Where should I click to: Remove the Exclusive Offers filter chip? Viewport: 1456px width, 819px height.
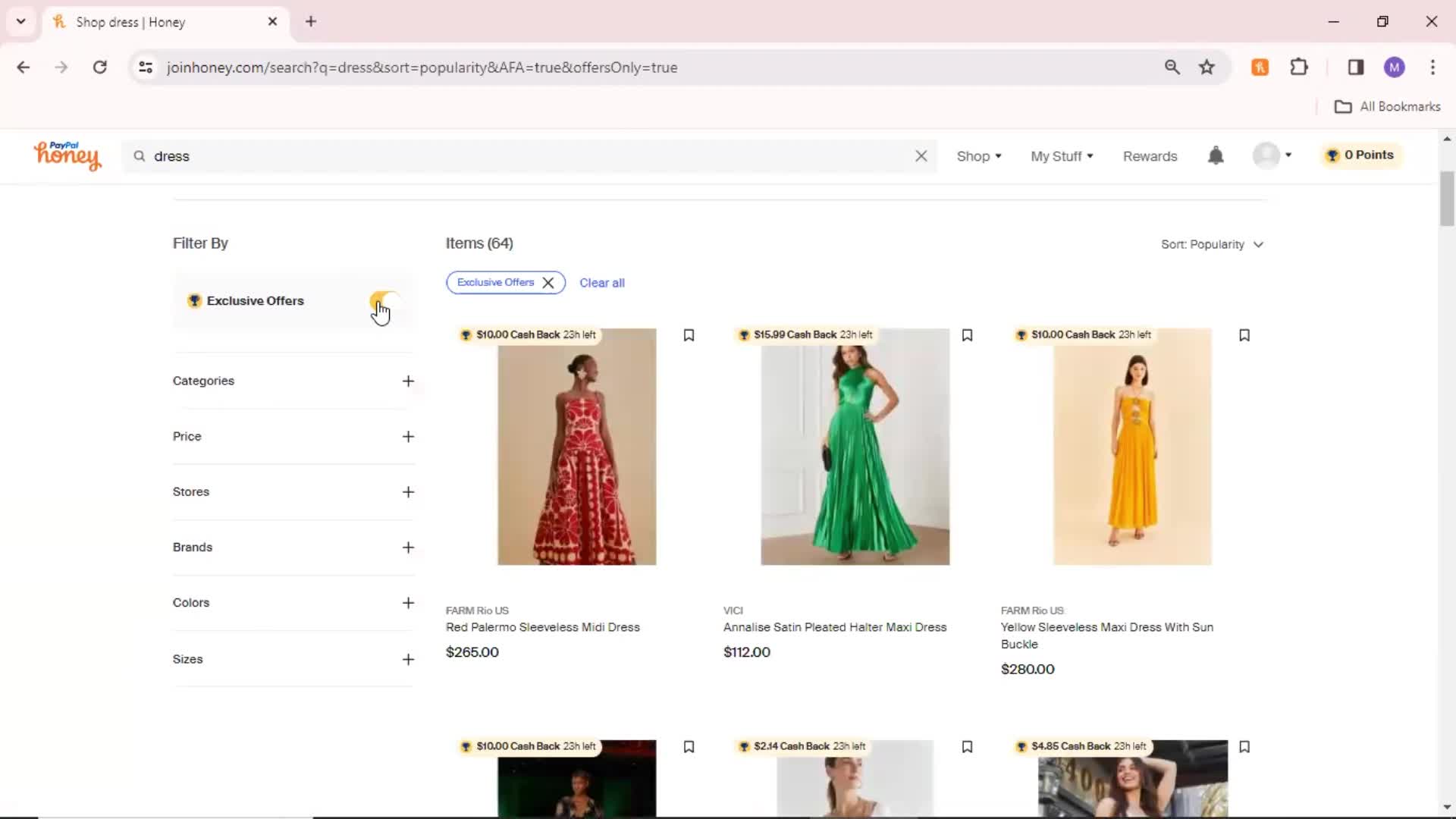[548, 283]
